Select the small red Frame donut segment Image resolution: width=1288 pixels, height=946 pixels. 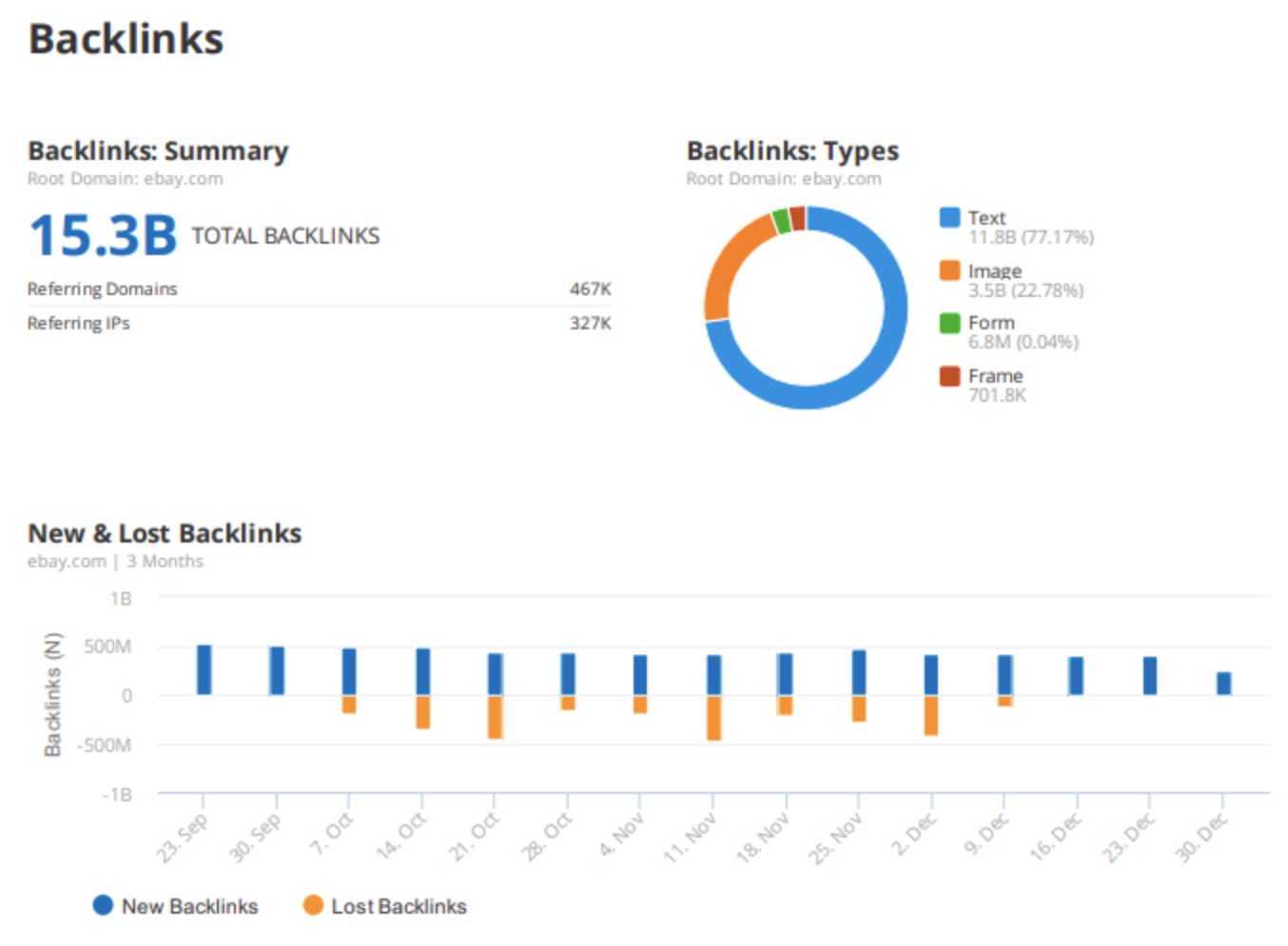[798, 218]
